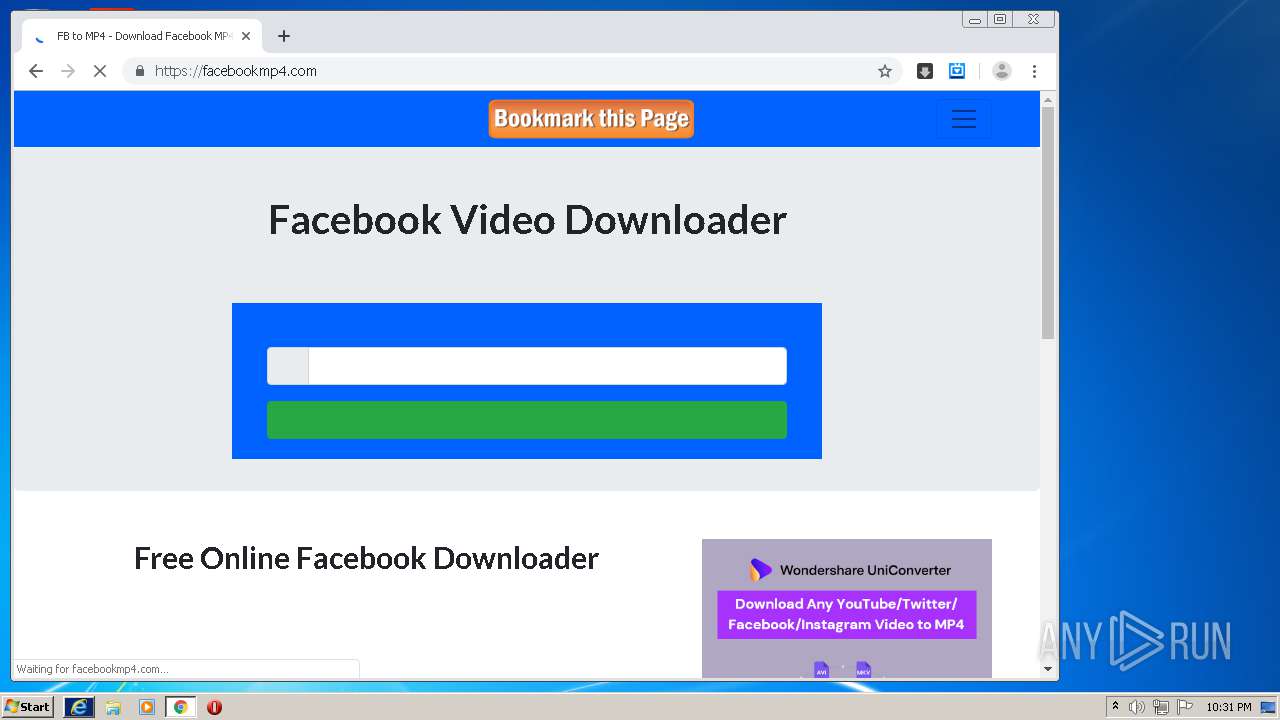Click the Opera taskbar icon

[x=214, y=707]
